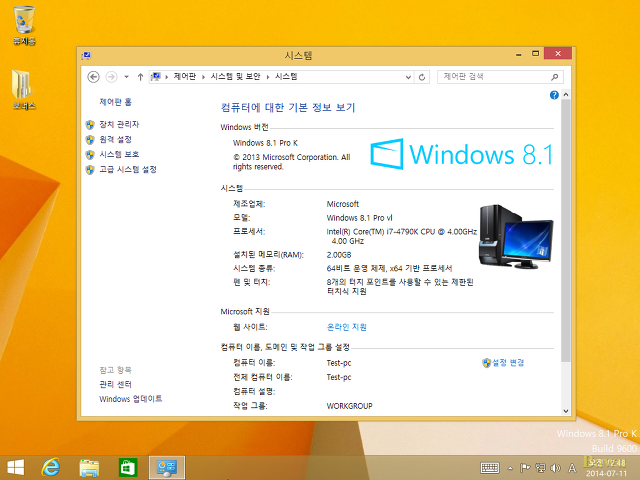Image resolution: width=640 pixels, height=480 pixels.
Task: Select 제어판 in the address breadcrumb
Action: tap(184, 76)
